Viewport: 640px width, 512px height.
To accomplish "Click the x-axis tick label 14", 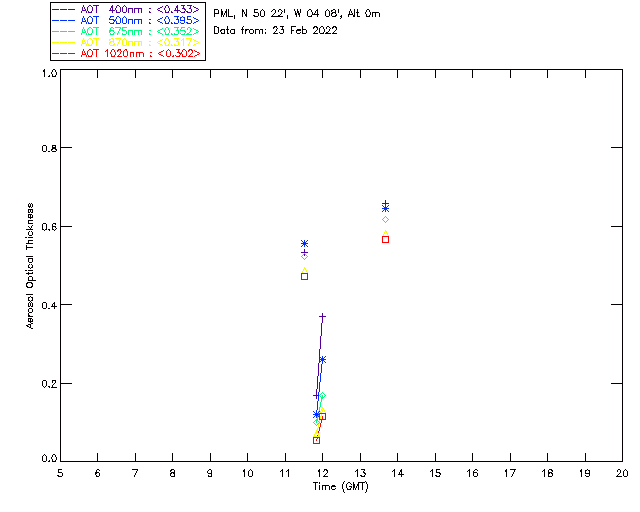I will click(x=398, y=474).
